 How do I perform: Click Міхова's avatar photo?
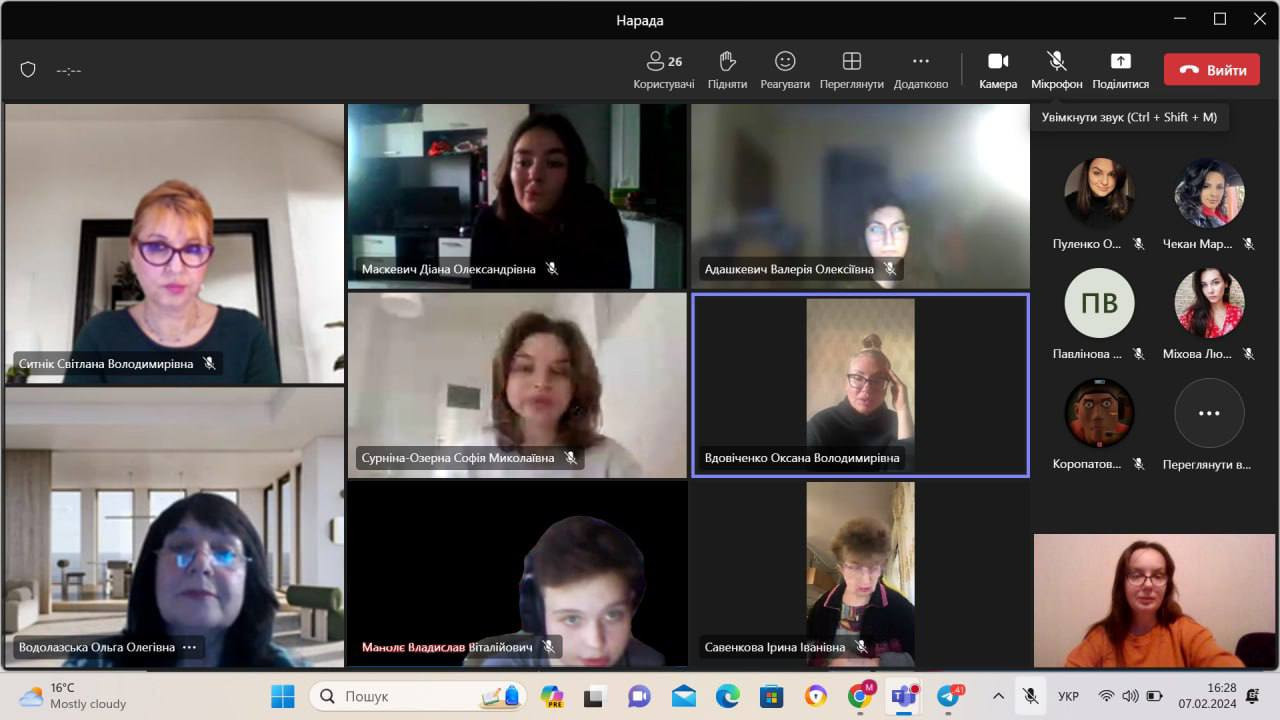click(1209, 303)
